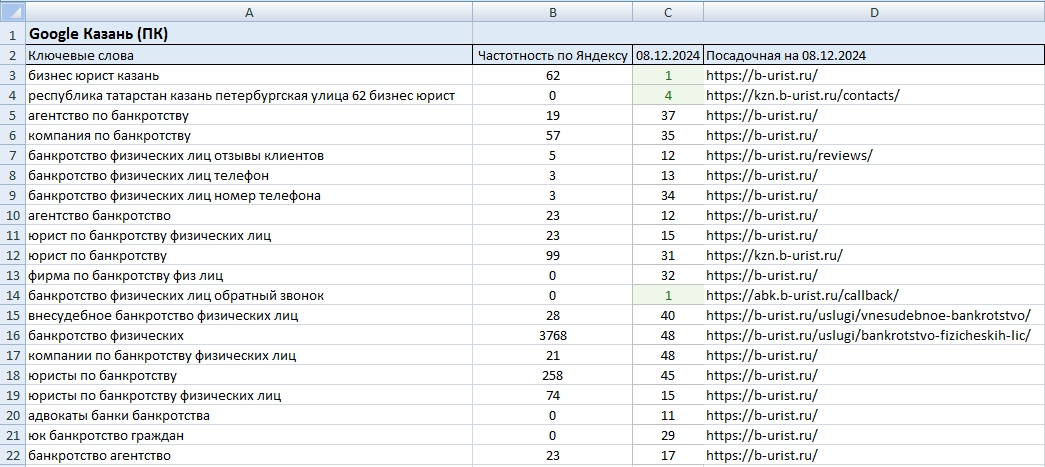
Task: Open link https://kzn.b-urist.ru/ in row 12
Action: point(774,255)
